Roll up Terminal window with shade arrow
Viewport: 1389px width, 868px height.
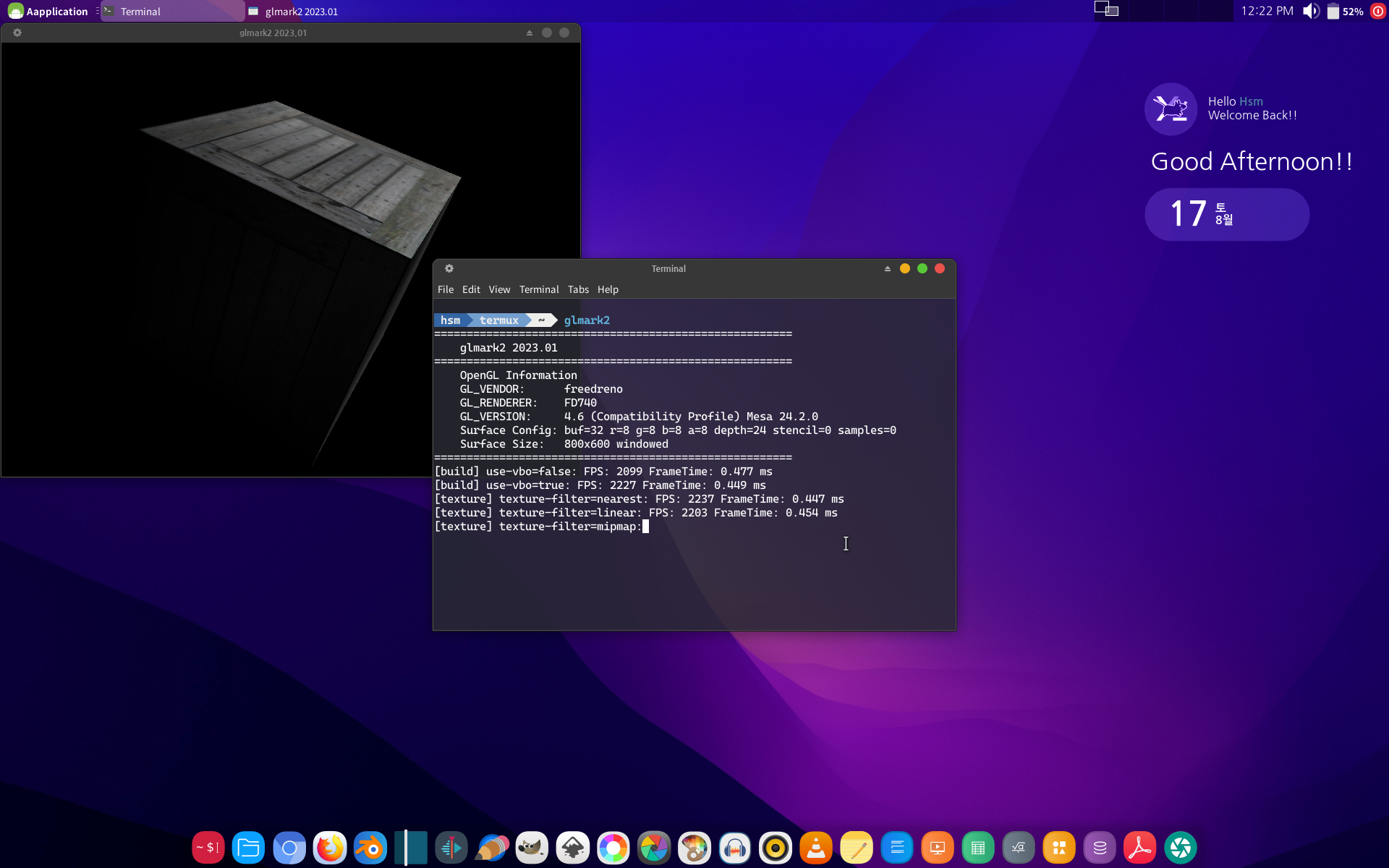(888, 268)
